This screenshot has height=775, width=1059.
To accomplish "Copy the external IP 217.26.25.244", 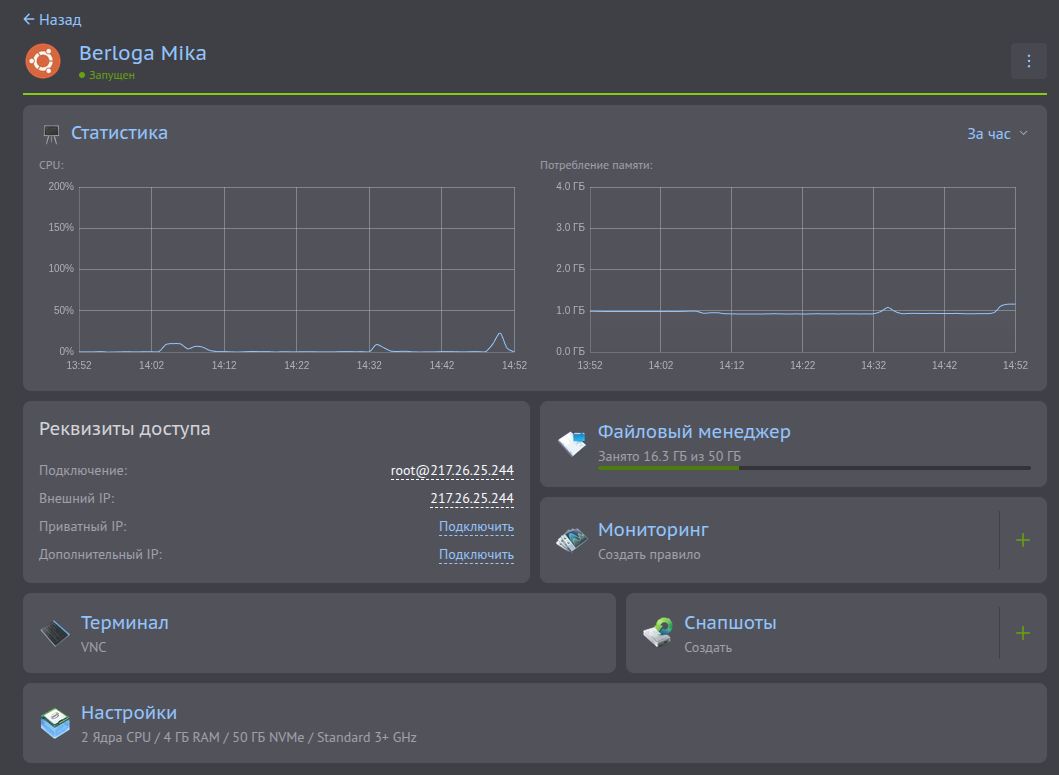I will [x=472, y=499].
